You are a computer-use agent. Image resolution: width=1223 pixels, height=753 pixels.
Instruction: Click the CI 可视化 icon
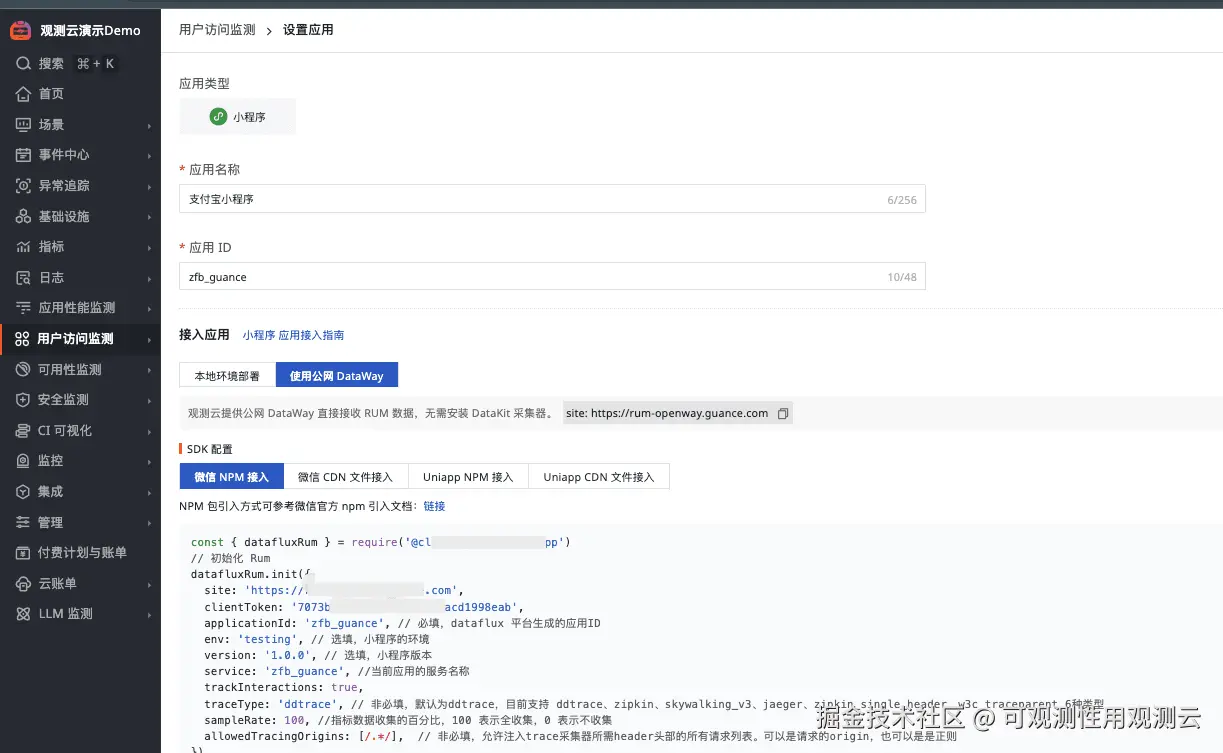(23, 431)
